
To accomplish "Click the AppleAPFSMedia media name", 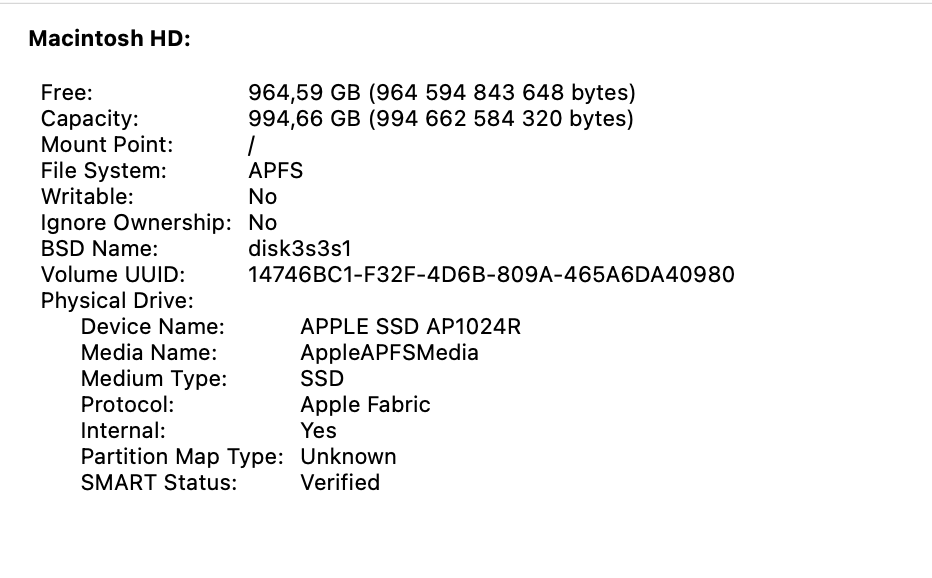I will pyautogui.click(x=389, y=353).
